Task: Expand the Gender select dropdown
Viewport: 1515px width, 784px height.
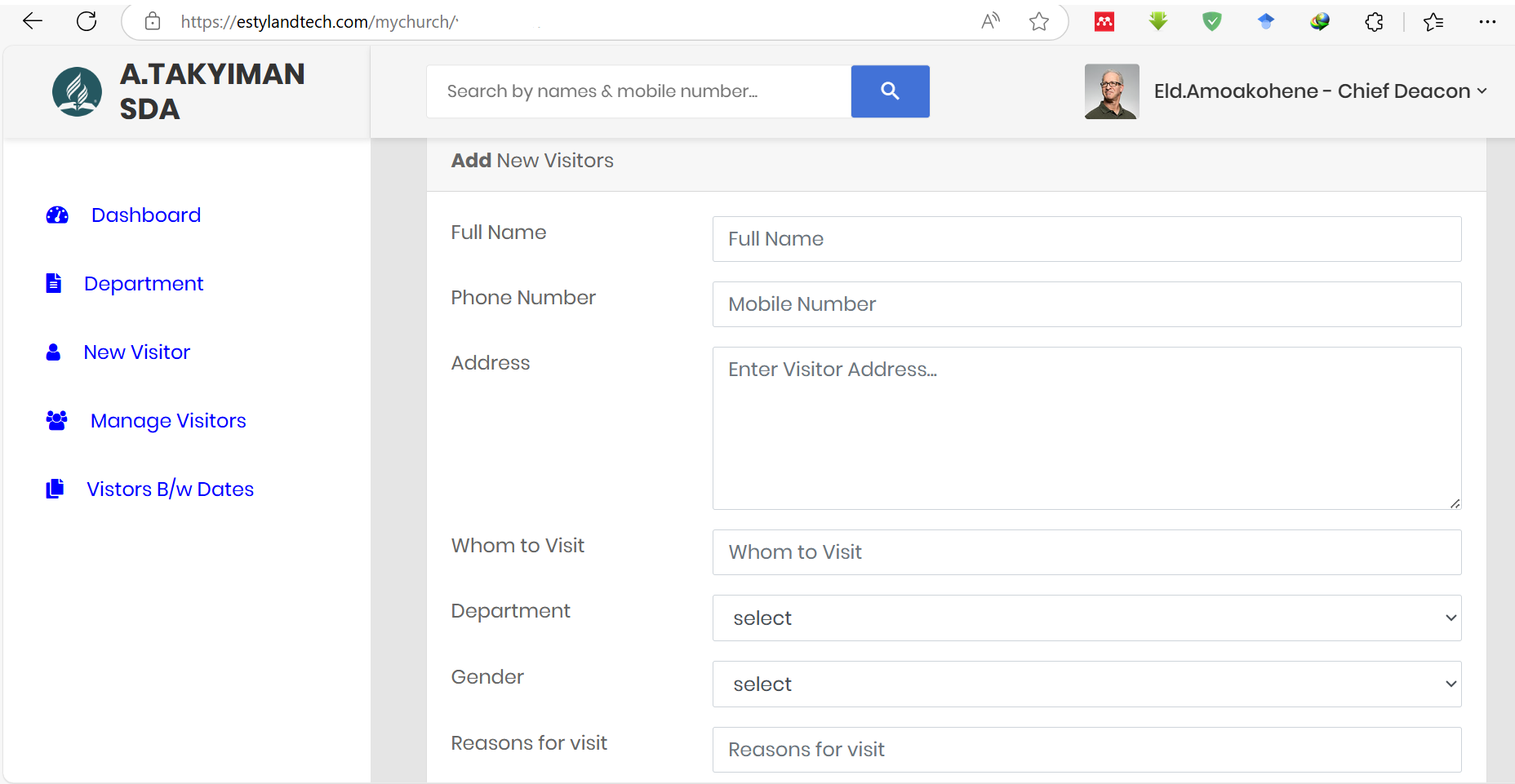Action: coord(1086,684)
